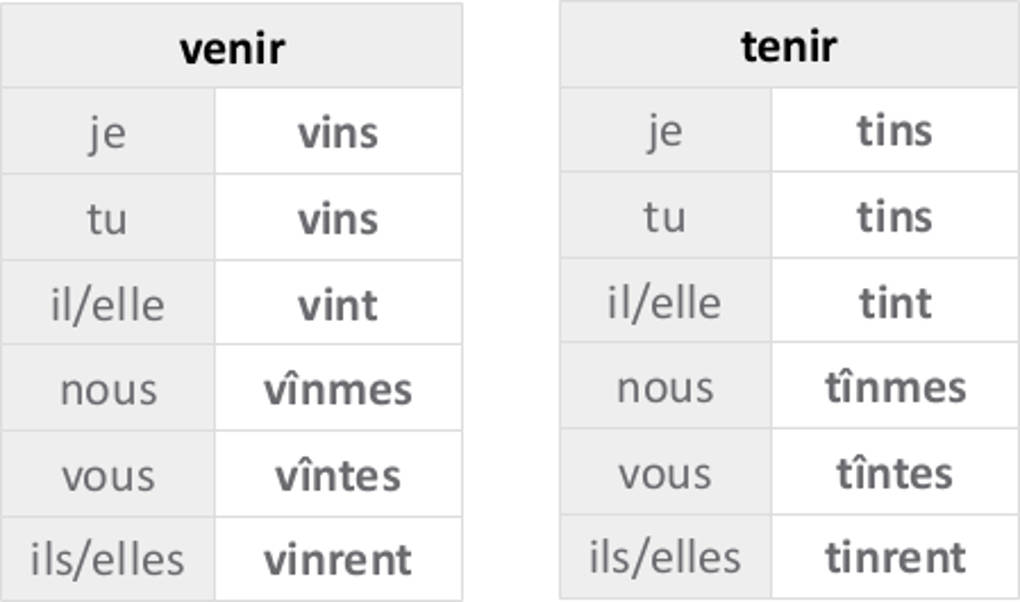Select the 'tinrent' conjugation cell
The height and width of the screenshot is (602, 1020).
coord(895,557)
